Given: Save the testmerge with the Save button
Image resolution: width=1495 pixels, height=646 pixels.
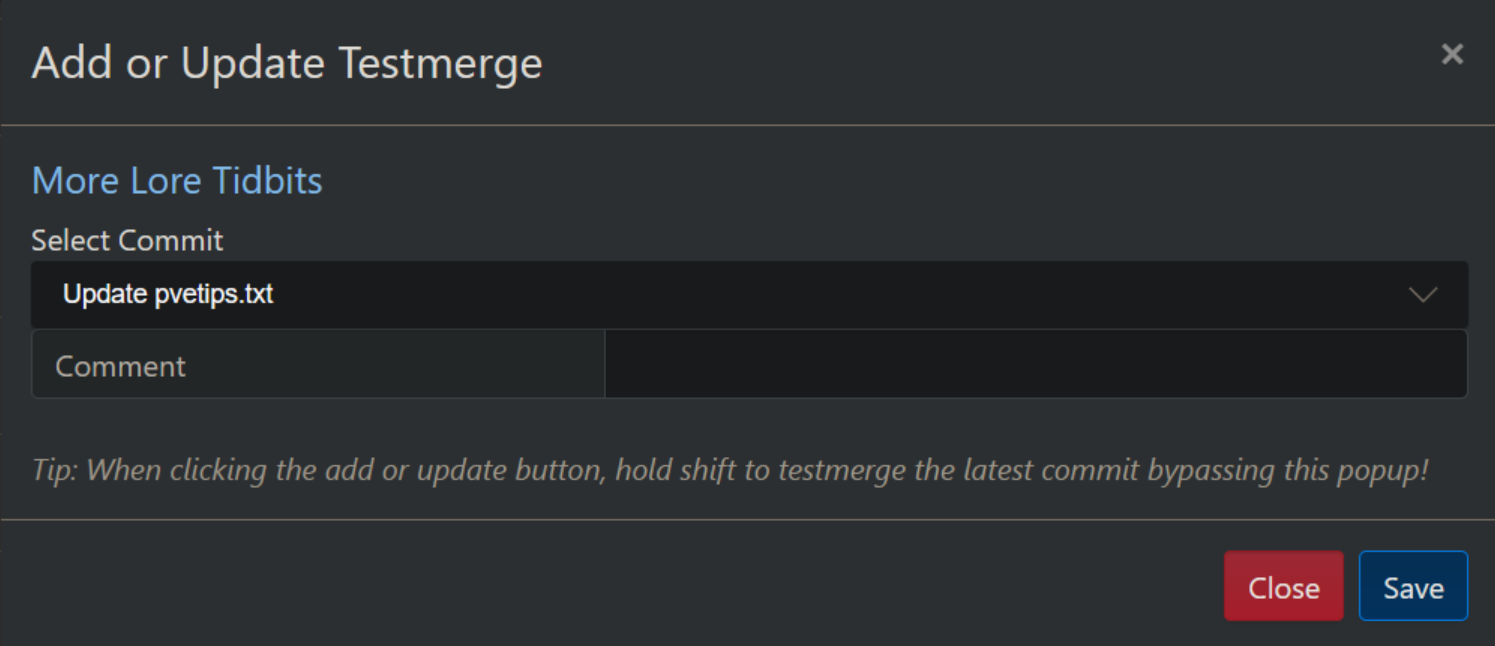Looking at the screenshot, I should point(1412,587).
